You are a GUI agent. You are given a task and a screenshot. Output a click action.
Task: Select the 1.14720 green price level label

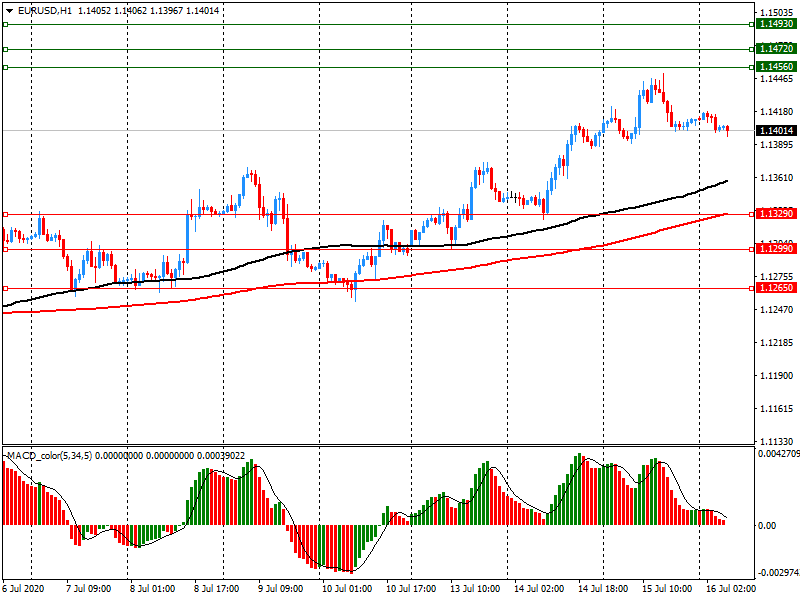point(777,49)
